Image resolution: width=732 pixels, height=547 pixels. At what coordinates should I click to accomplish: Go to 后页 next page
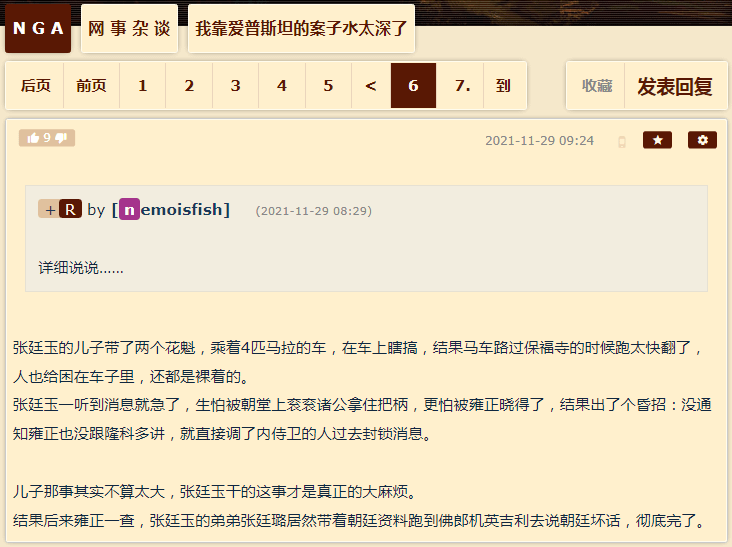click(x=35, y=85)
